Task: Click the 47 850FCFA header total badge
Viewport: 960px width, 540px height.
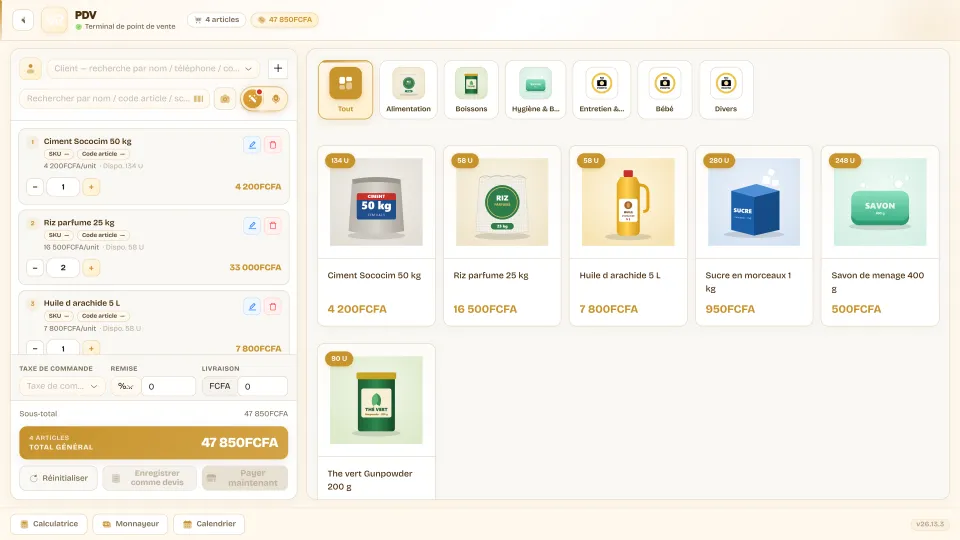Action: tap(285, 20)
